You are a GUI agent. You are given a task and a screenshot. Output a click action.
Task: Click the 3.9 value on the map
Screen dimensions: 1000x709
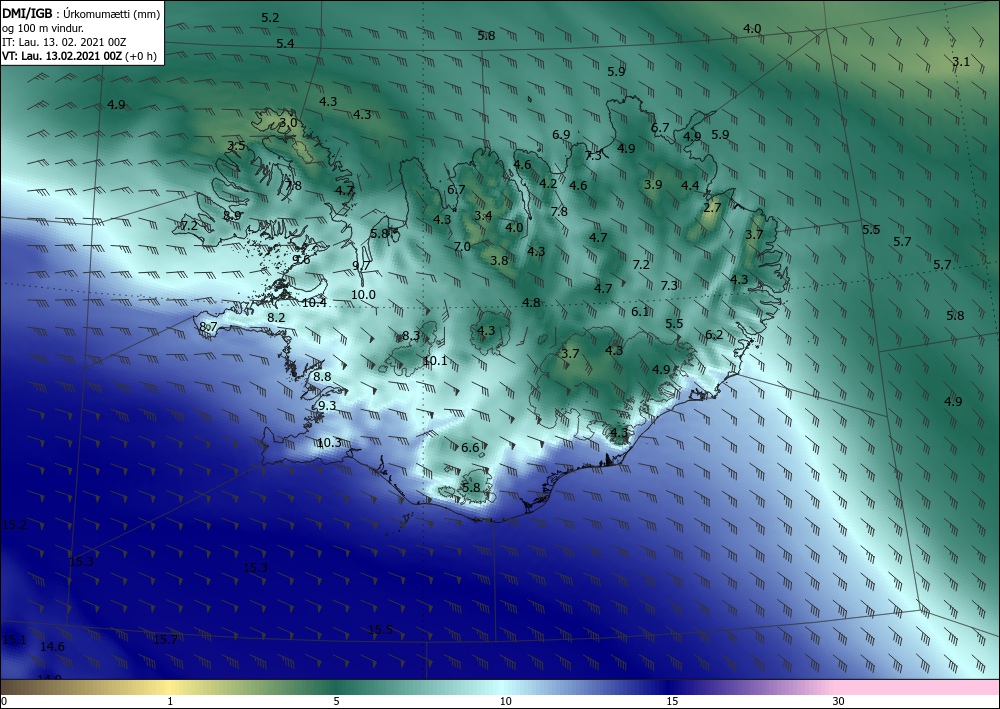(653, 185)
